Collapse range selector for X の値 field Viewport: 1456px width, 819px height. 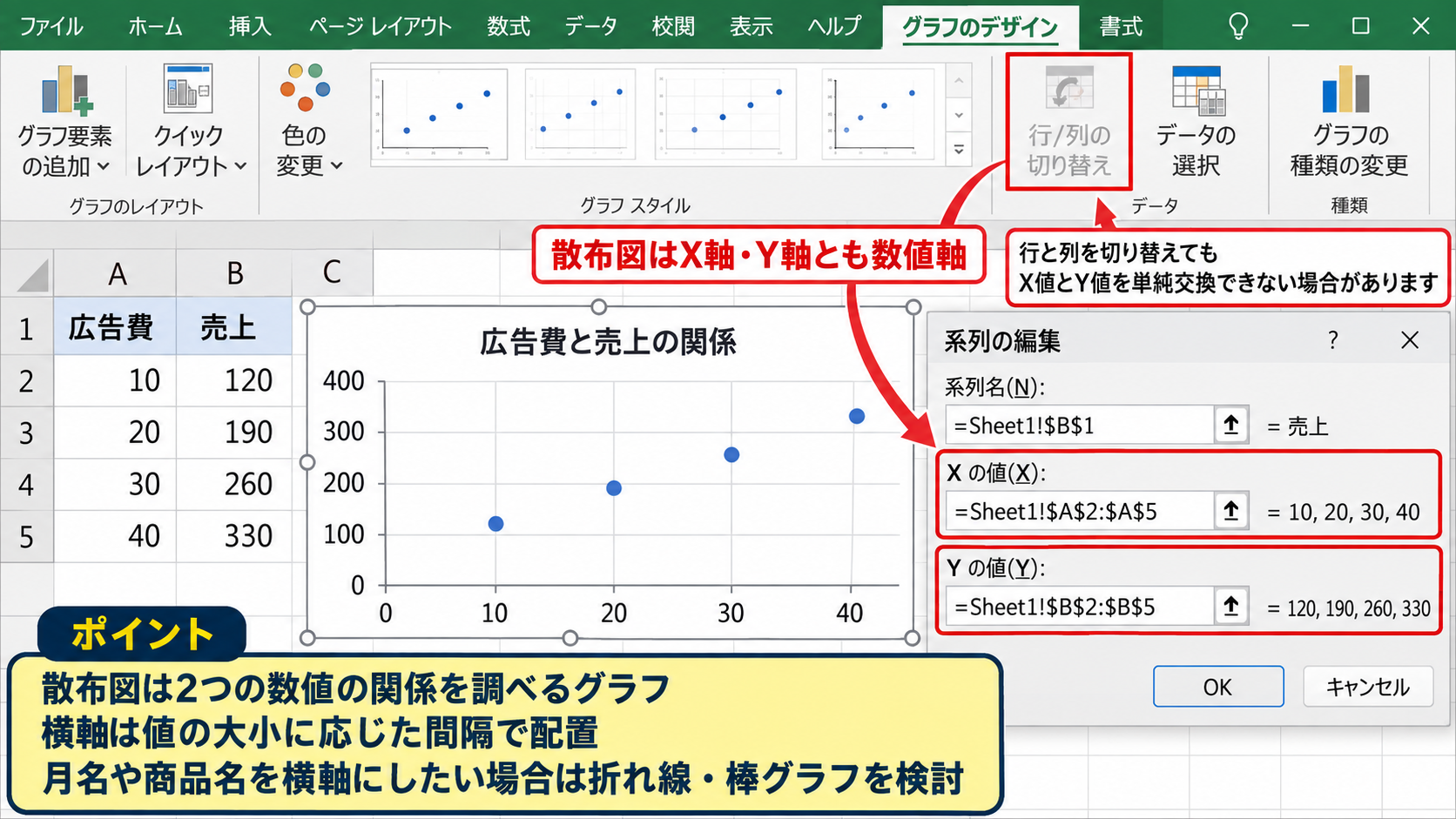click(1231, 511)
